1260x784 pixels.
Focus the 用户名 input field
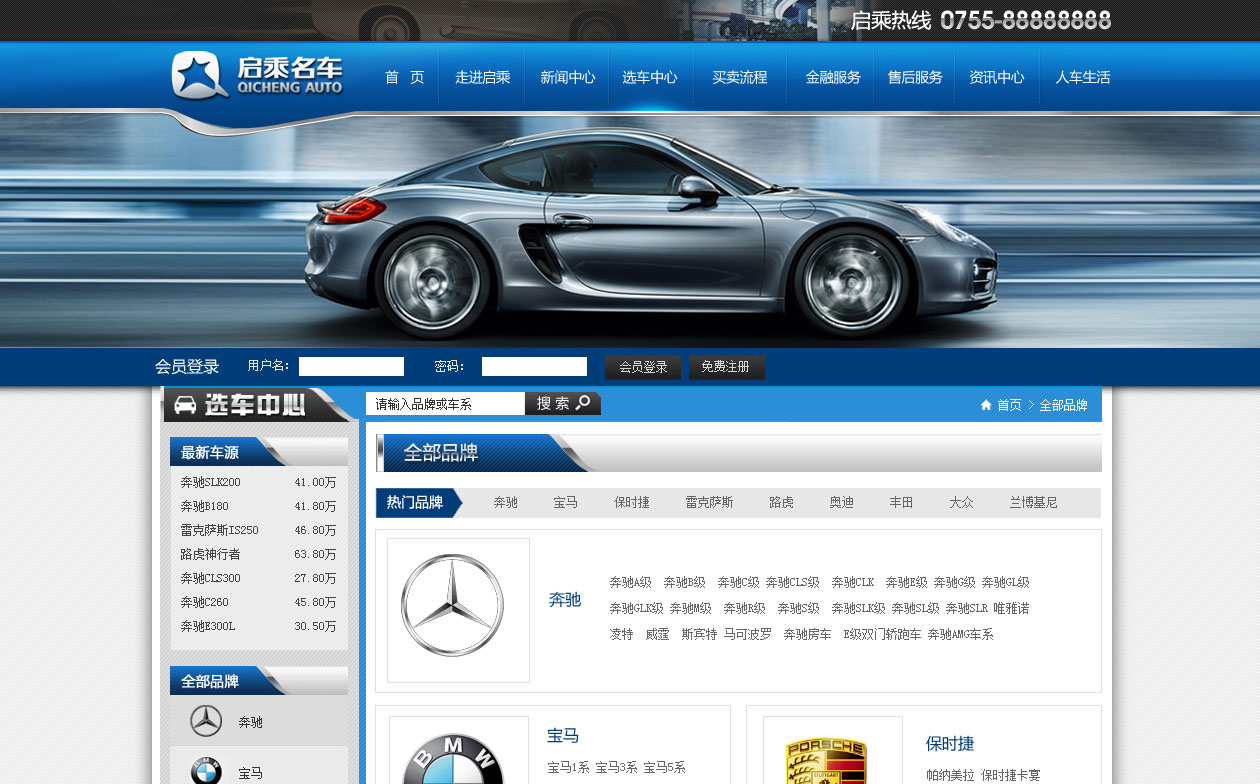(x=351, y=366)
